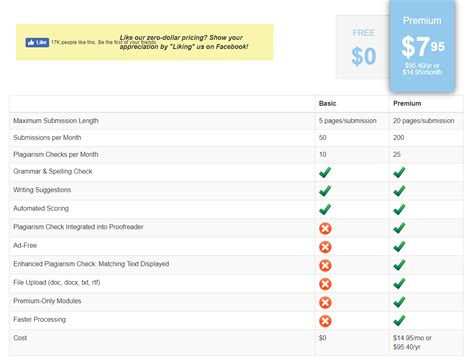Select the Premium $7.95 pricing card
The width and height of the screenshot is (474, 360).
pyautogui.click(x=422, y=45)
